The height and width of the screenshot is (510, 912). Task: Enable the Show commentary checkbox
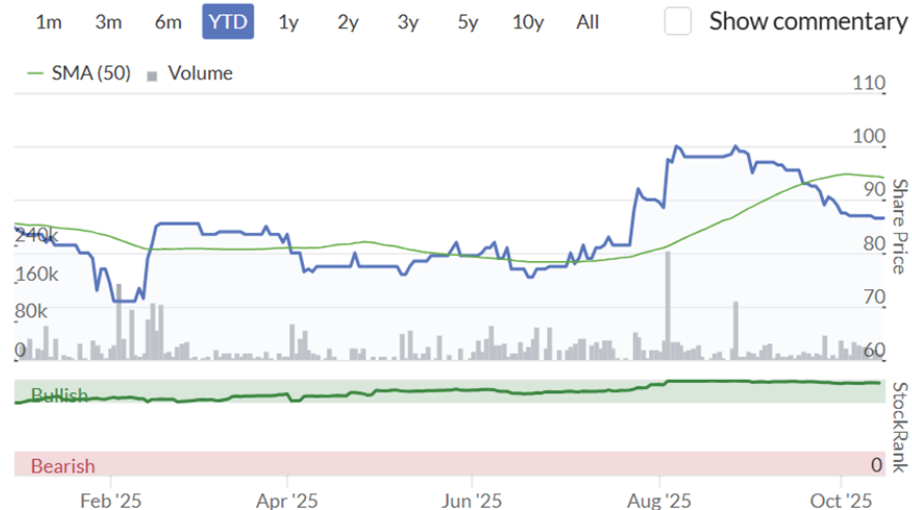(678, 21)
